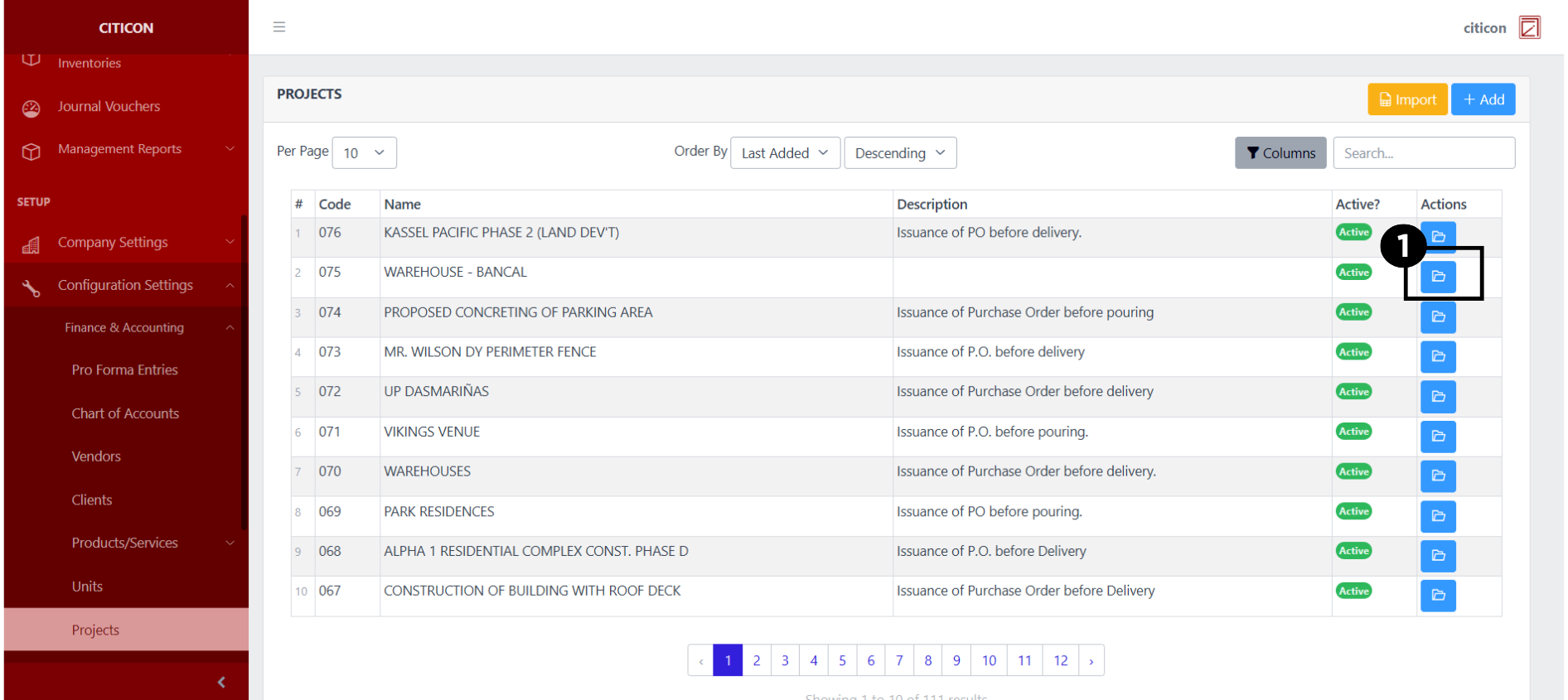
Task: Open folder action for PARK RESIDENCES project
Action: click(1438, 516)
